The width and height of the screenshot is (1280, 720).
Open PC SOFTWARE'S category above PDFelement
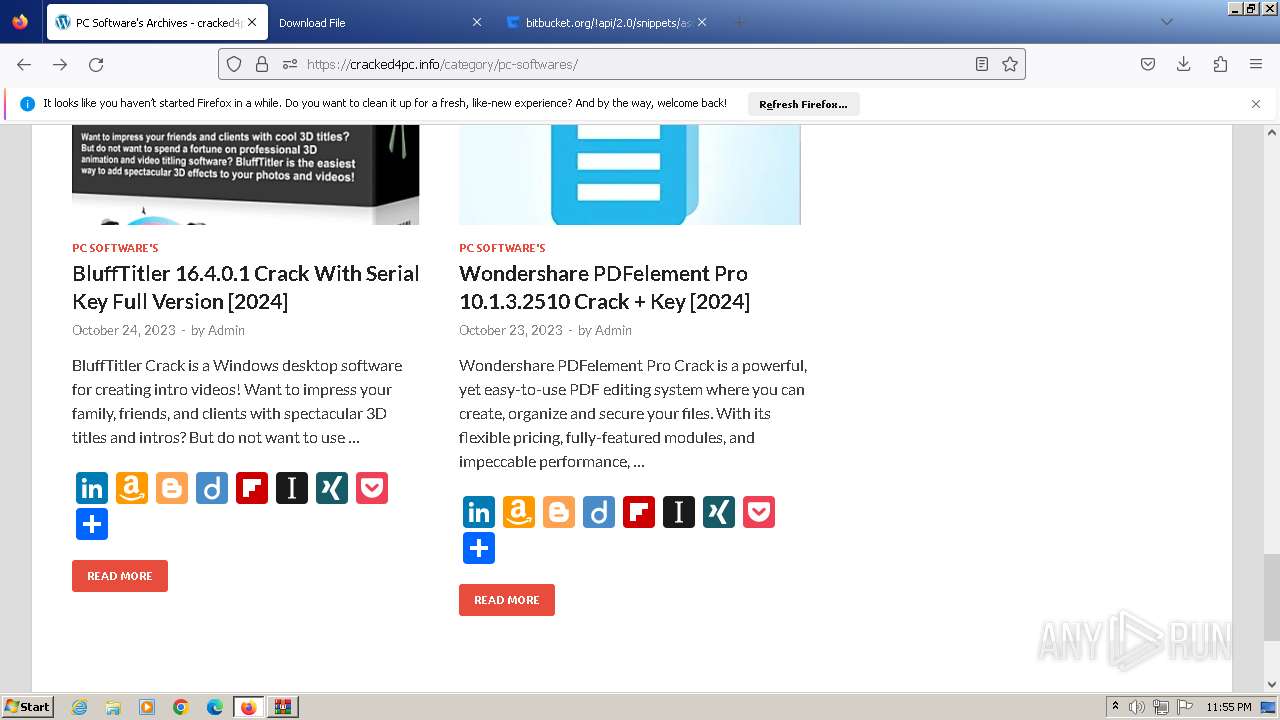[x=502, y=248]
